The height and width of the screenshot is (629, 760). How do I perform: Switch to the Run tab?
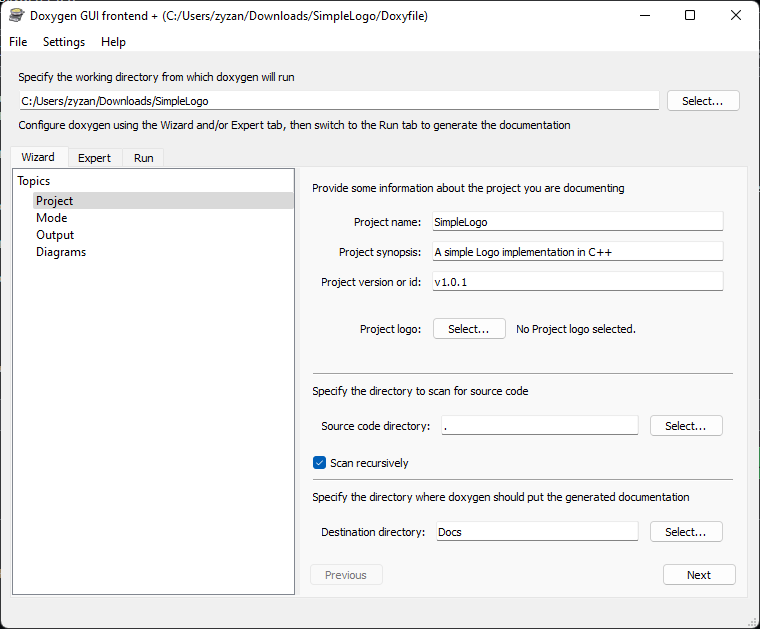pyautogui.click(x=143, y=158)
